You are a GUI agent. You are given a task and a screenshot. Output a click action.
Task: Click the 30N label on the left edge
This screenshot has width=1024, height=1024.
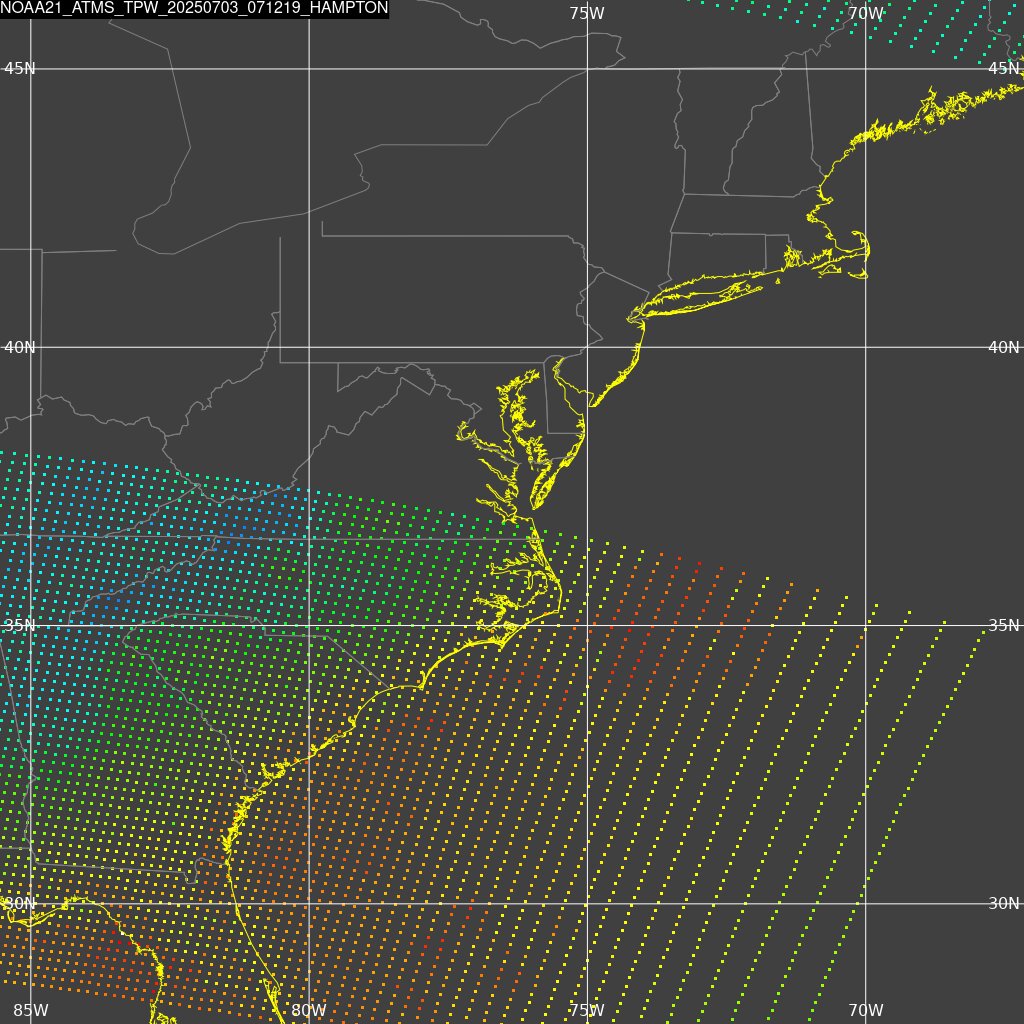(20, 904)
